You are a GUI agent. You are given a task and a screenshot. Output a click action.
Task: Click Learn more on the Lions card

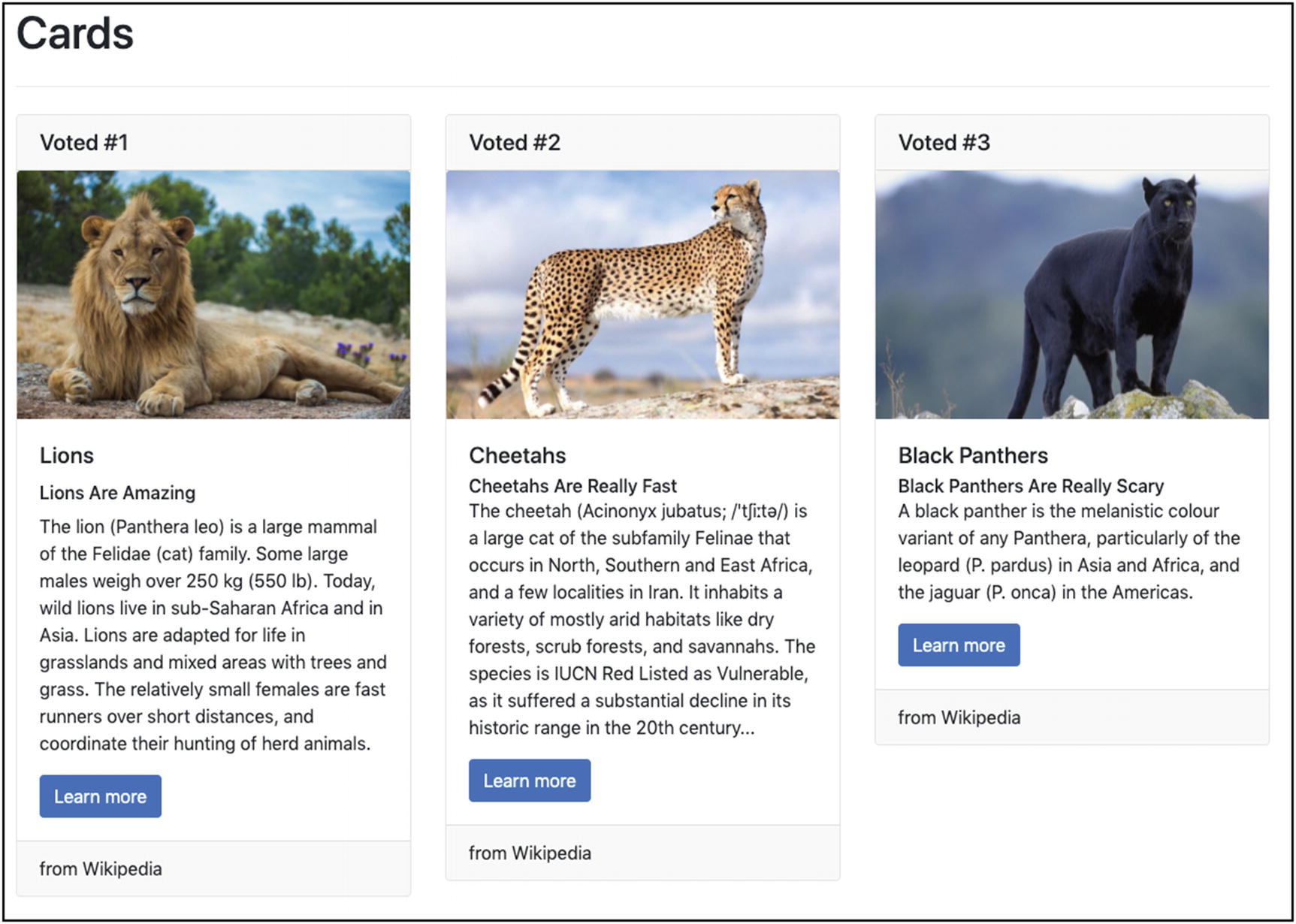(x=100, y=796)
